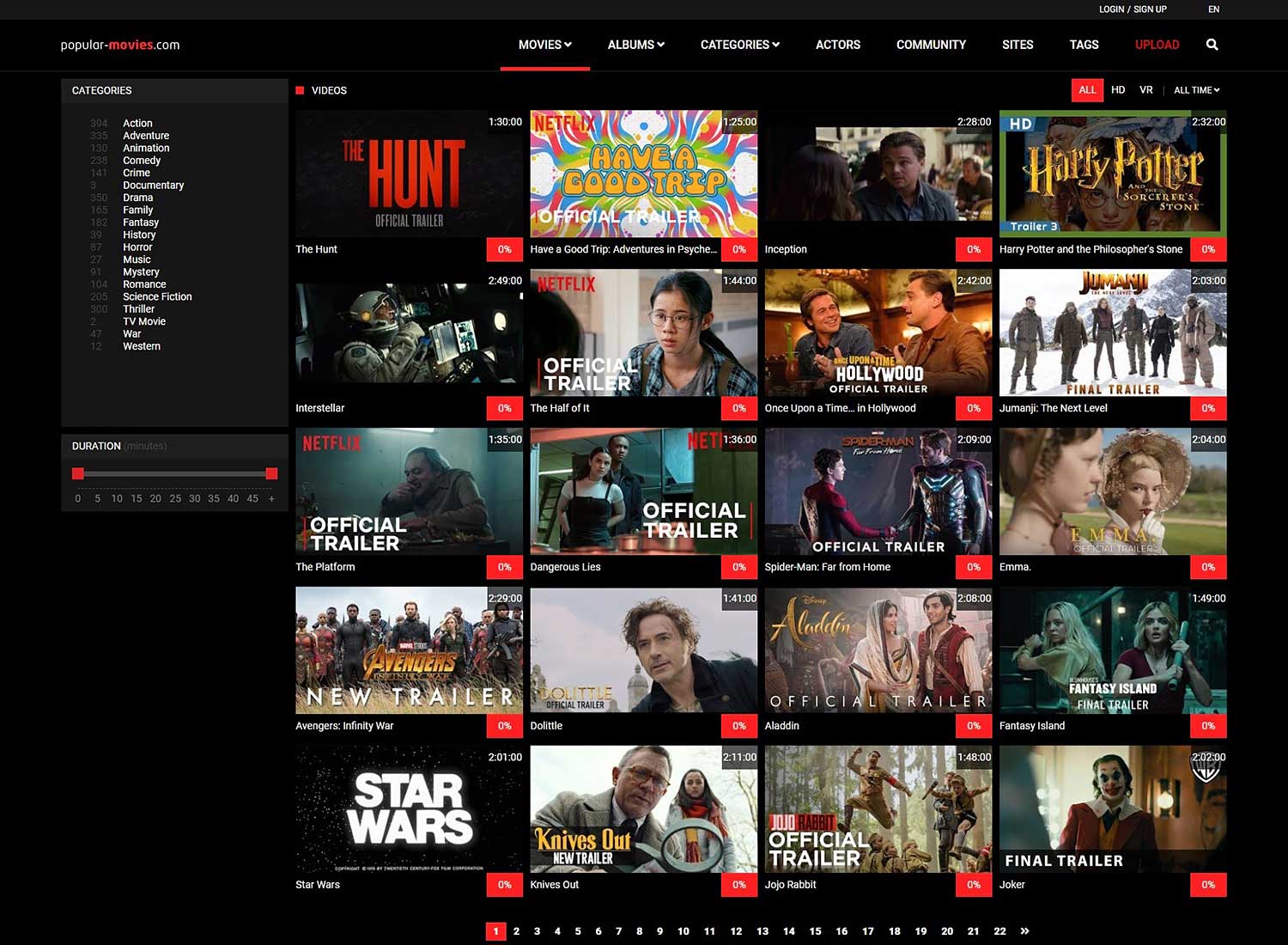This screenshot has height=945, width=1288.
Task: Click The Platform title link
Action: tap(325, 567)
